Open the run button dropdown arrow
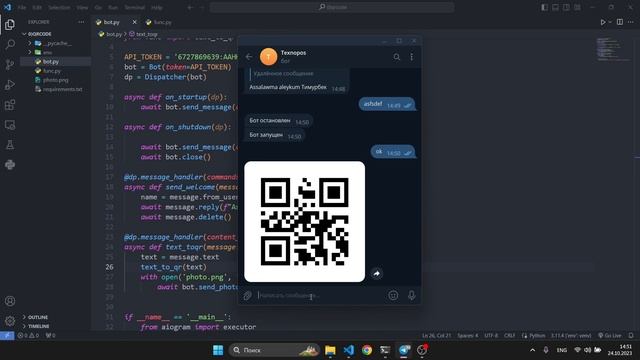640x360 pixels. pos(610,22)
